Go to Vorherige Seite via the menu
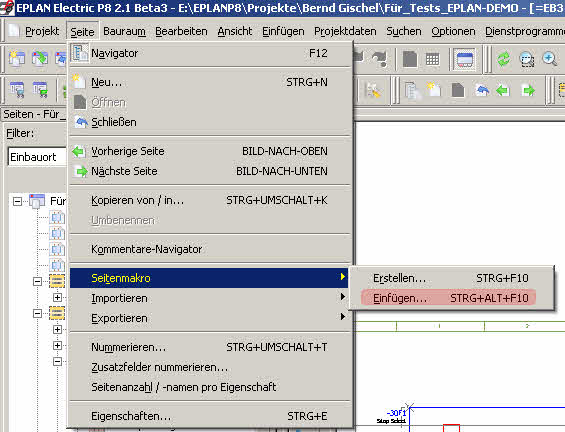 click(209, 151)
